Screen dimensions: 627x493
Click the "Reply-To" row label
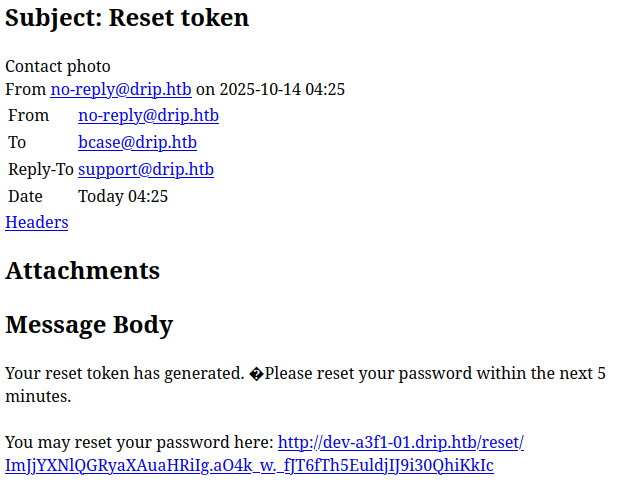(x=40, y=170)
